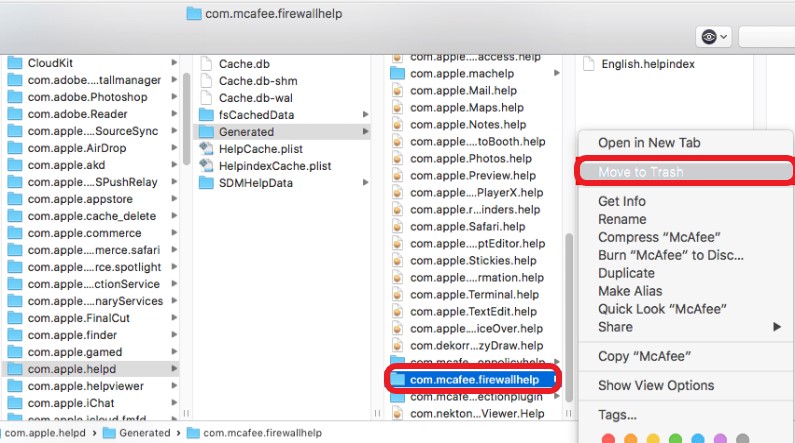The image size is (795, 443).
Task: Select the com.apple.gamed folder icon
Action: coord(15,352)
